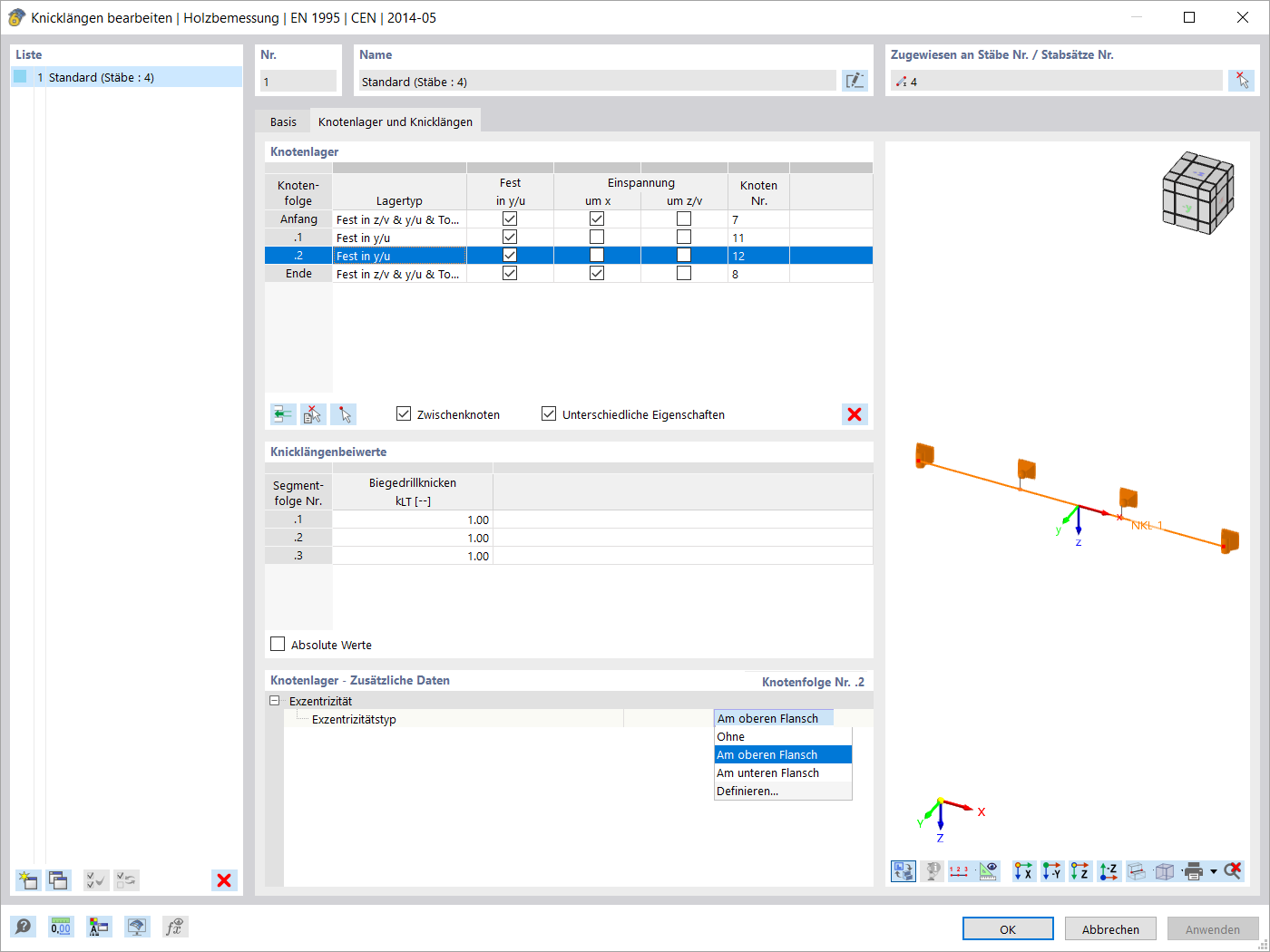Select Standard (Stäbe : 4) list entry
The image size is (1270, 952).
coord(127,77)
